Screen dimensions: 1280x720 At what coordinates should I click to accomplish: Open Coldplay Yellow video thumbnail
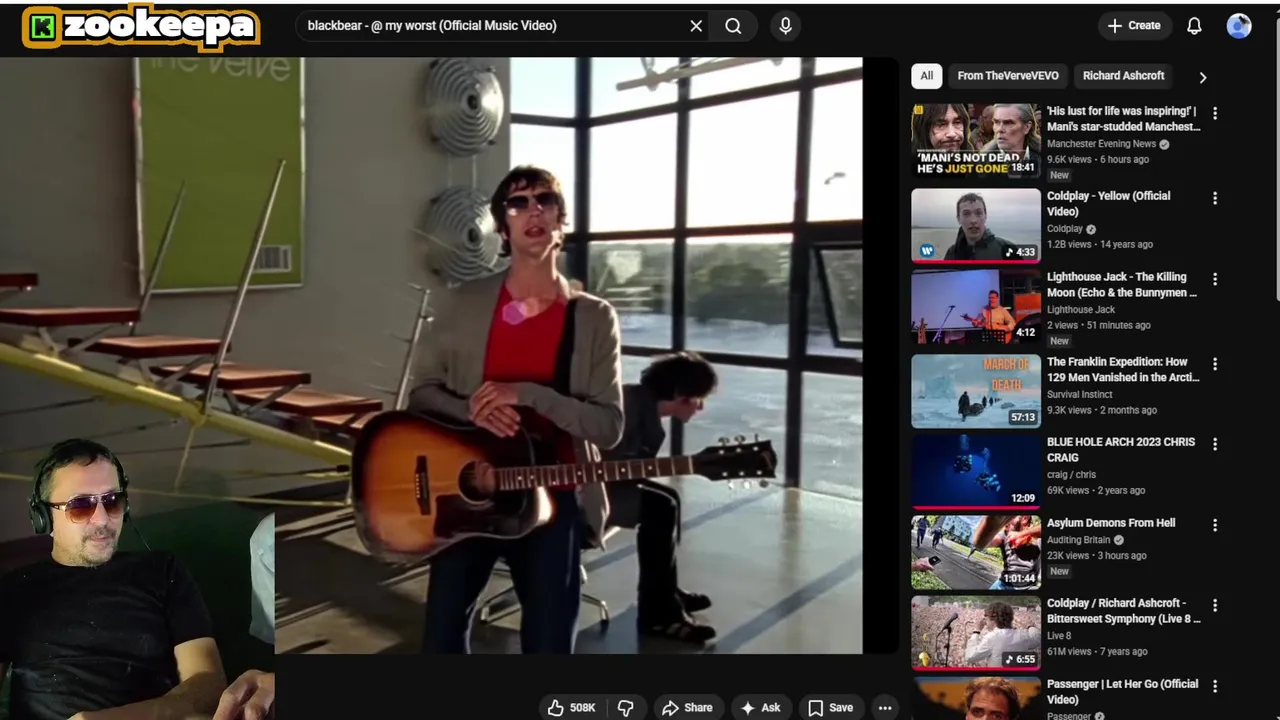tap(976, 225)
